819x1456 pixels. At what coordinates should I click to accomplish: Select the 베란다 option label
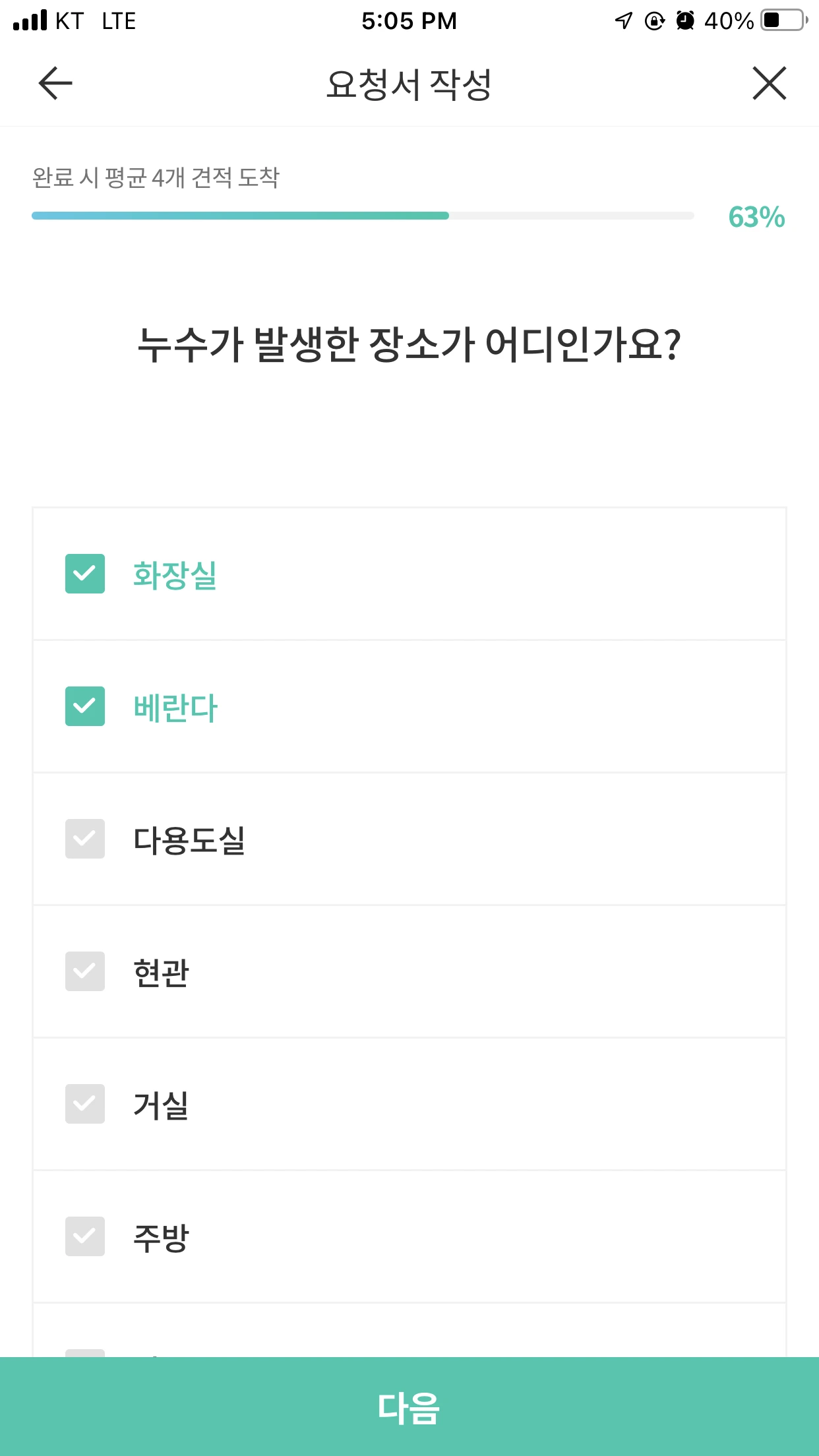tap(175, 708)
